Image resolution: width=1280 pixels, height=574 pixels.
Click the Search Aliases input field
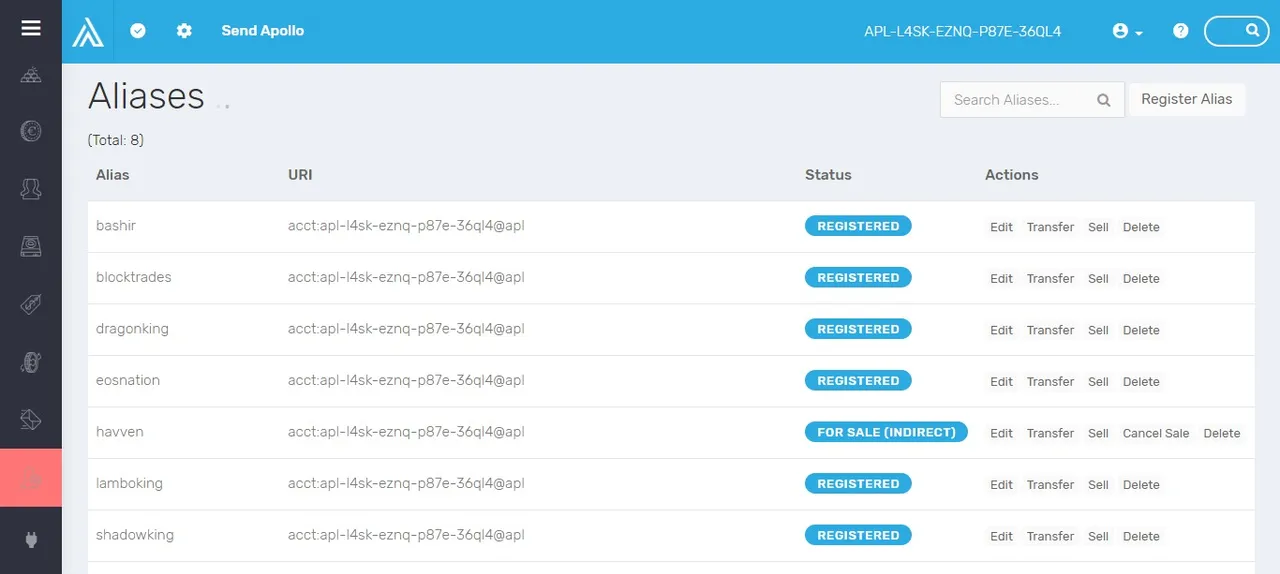1032,100
